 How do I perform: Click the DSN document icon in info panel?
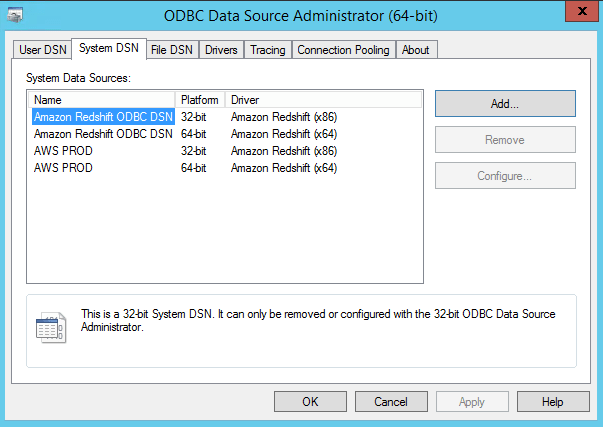[51, 327]
